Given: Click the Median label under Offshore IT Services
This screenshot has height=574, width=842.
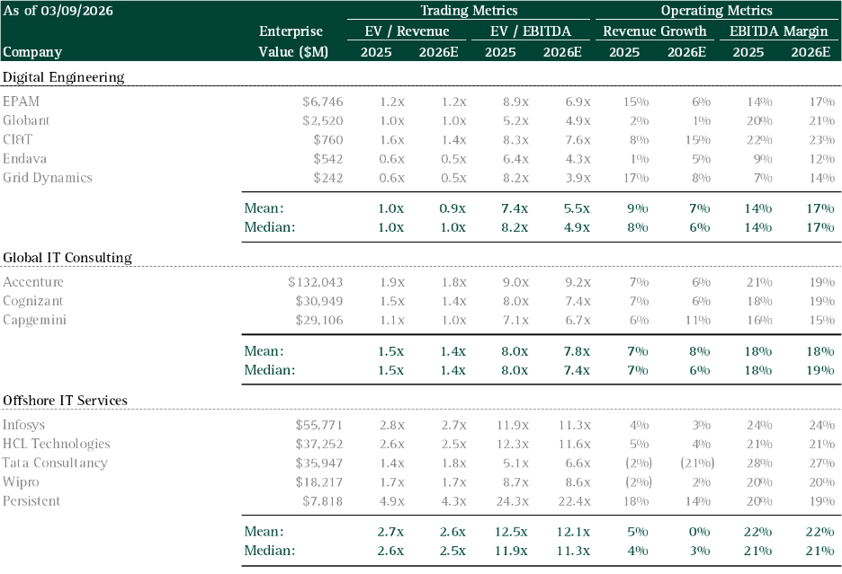Looking at the screenshot, I should coord(268,551).
